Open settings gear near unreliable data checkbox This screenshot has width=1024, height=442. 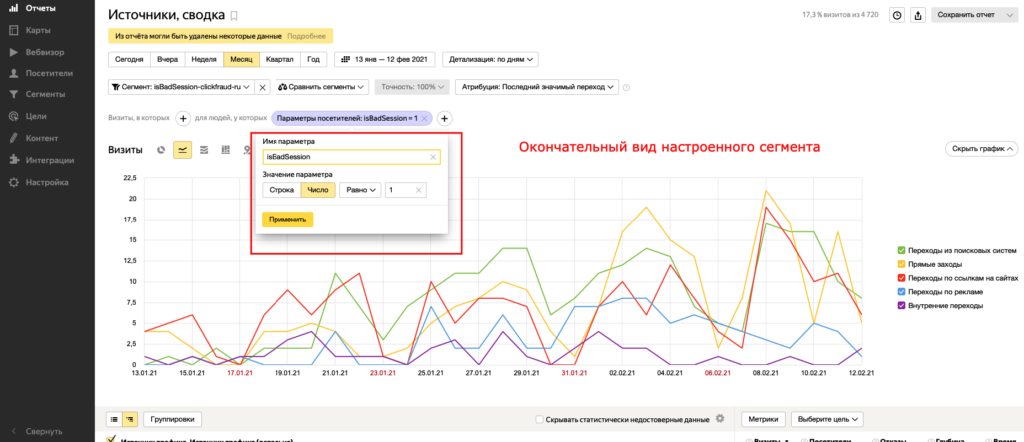click(x=720, y=419)
